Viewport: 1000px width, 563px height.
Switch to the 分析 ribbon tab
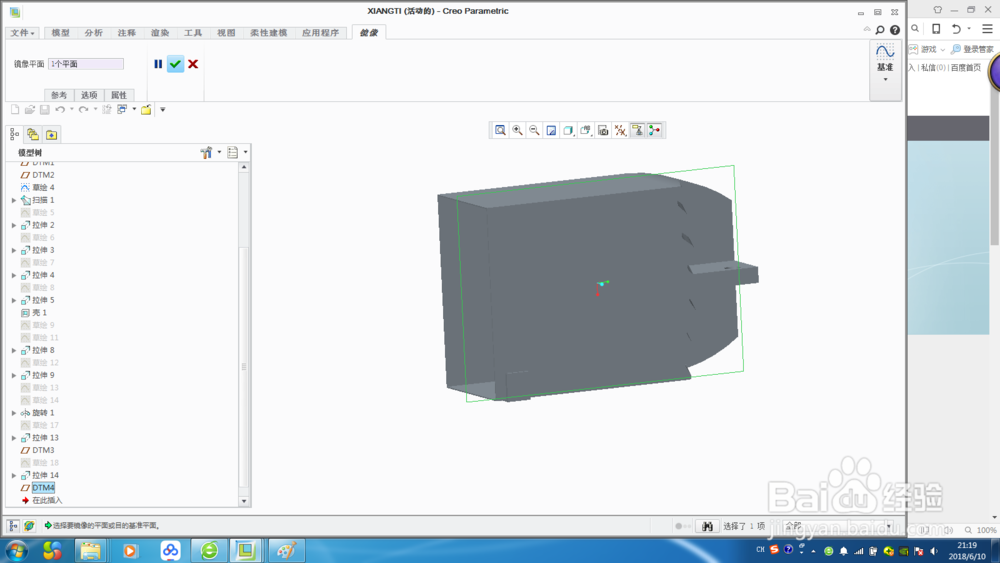pyautogui.click(x=94, y=33)
